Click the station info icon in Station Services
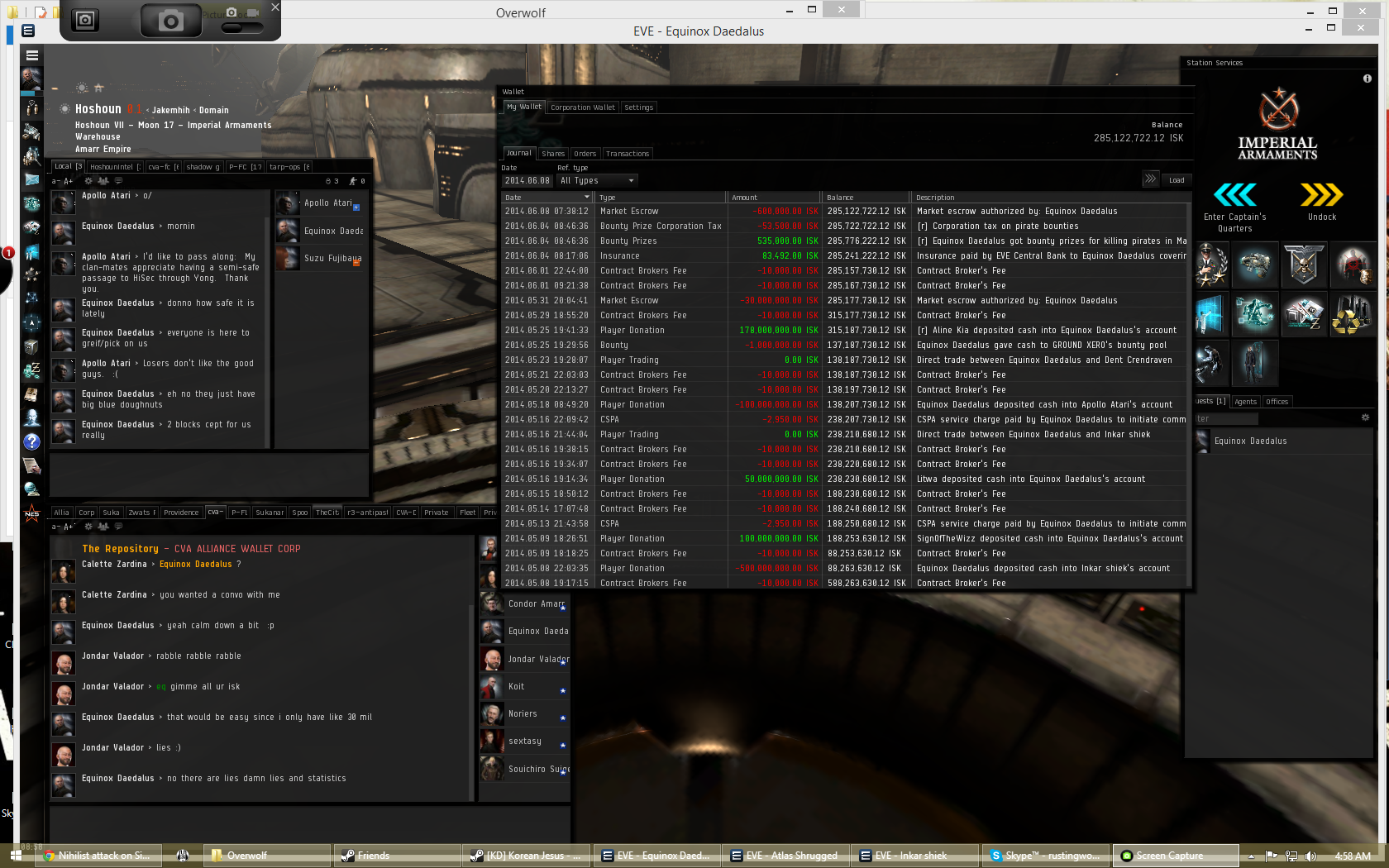 click(1367, 79)
